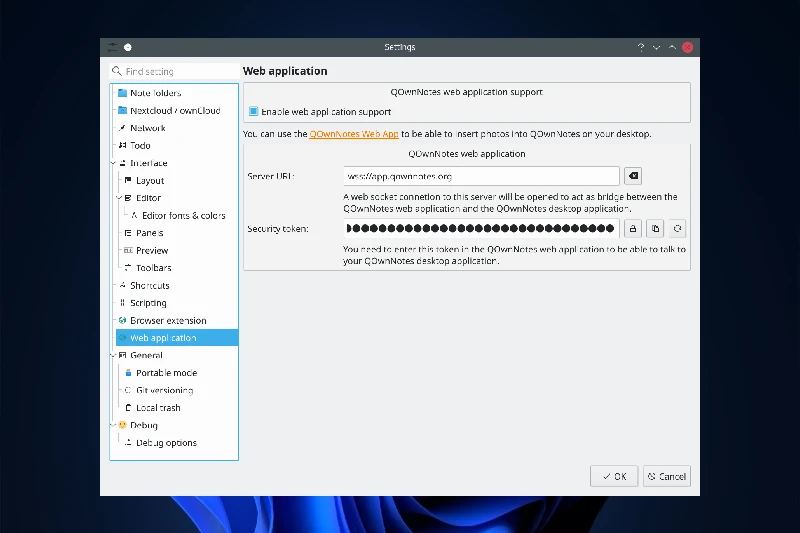Toggle Enable web application support checkbox

point(254,111)
